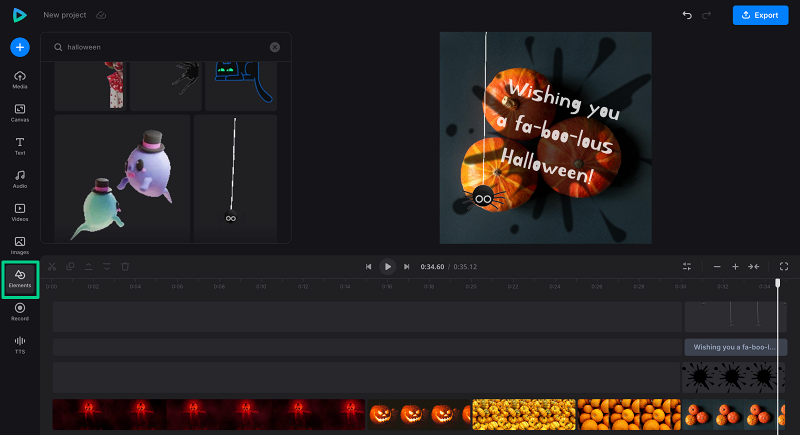Toggle fullscreen timeline view
This screenshot has height=435, width=800.
coord(784,267)
